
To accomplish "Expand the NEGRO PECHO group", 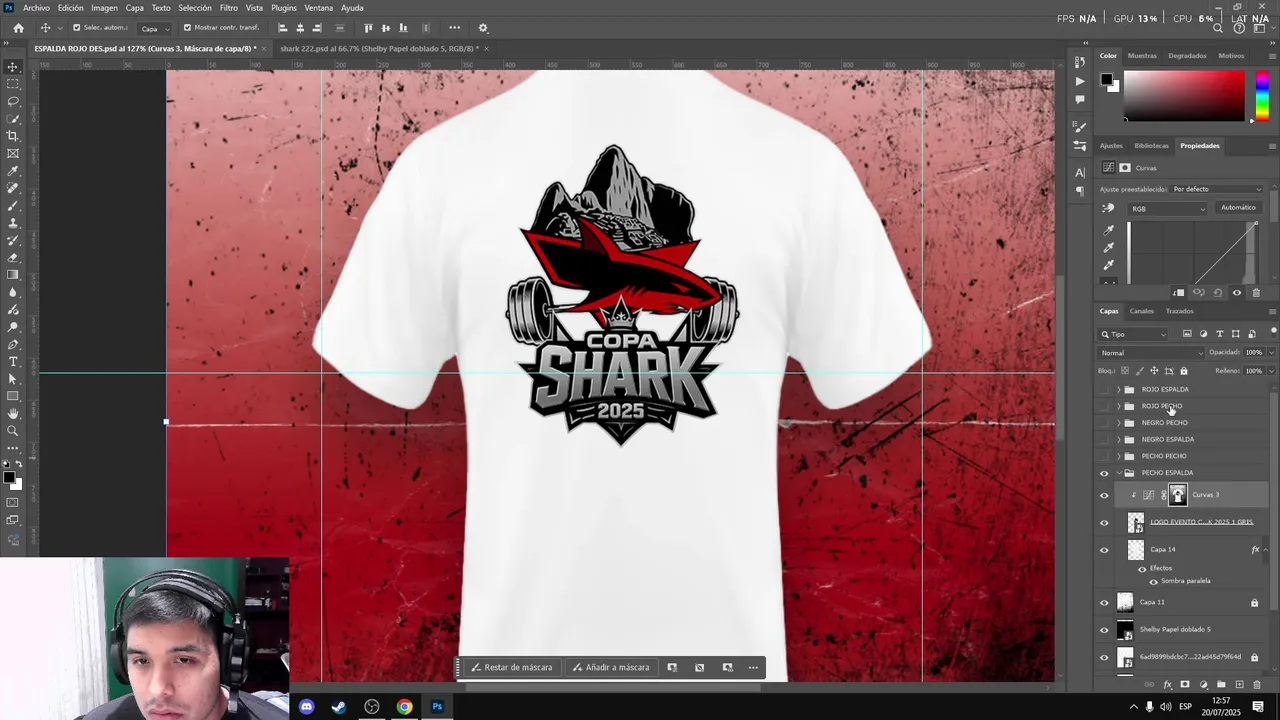I will [1119, 423].
